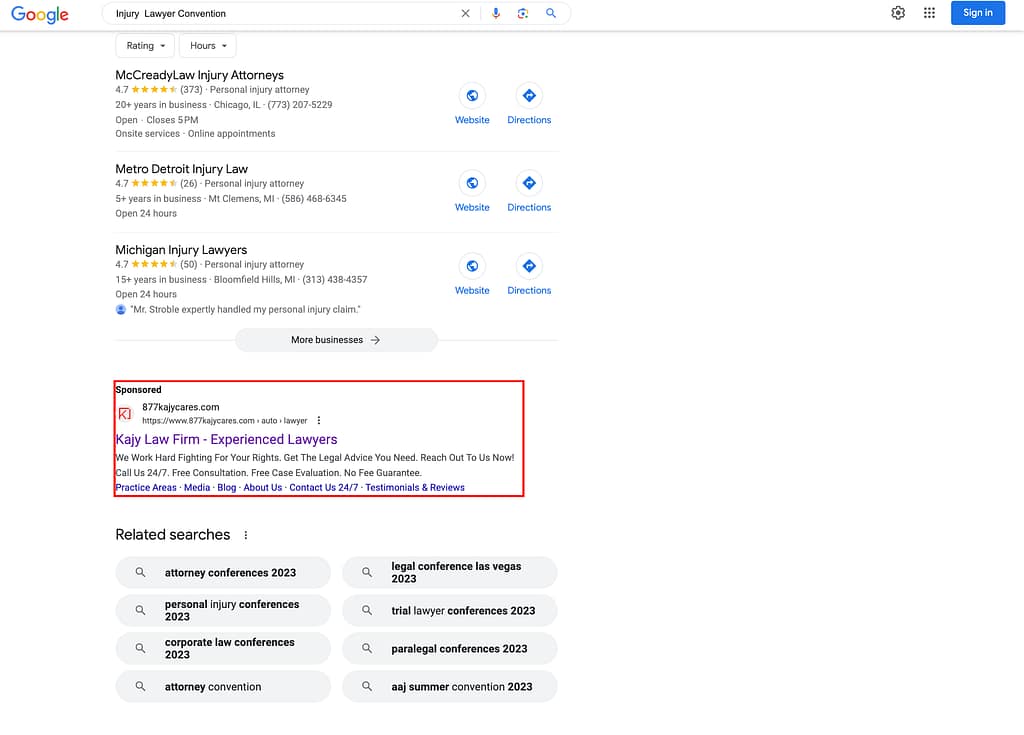Viewport: 1024px width, 735px height.
Task: Click Directions icon for Michigan Injury Lawyers
Action: click(529, 266)
